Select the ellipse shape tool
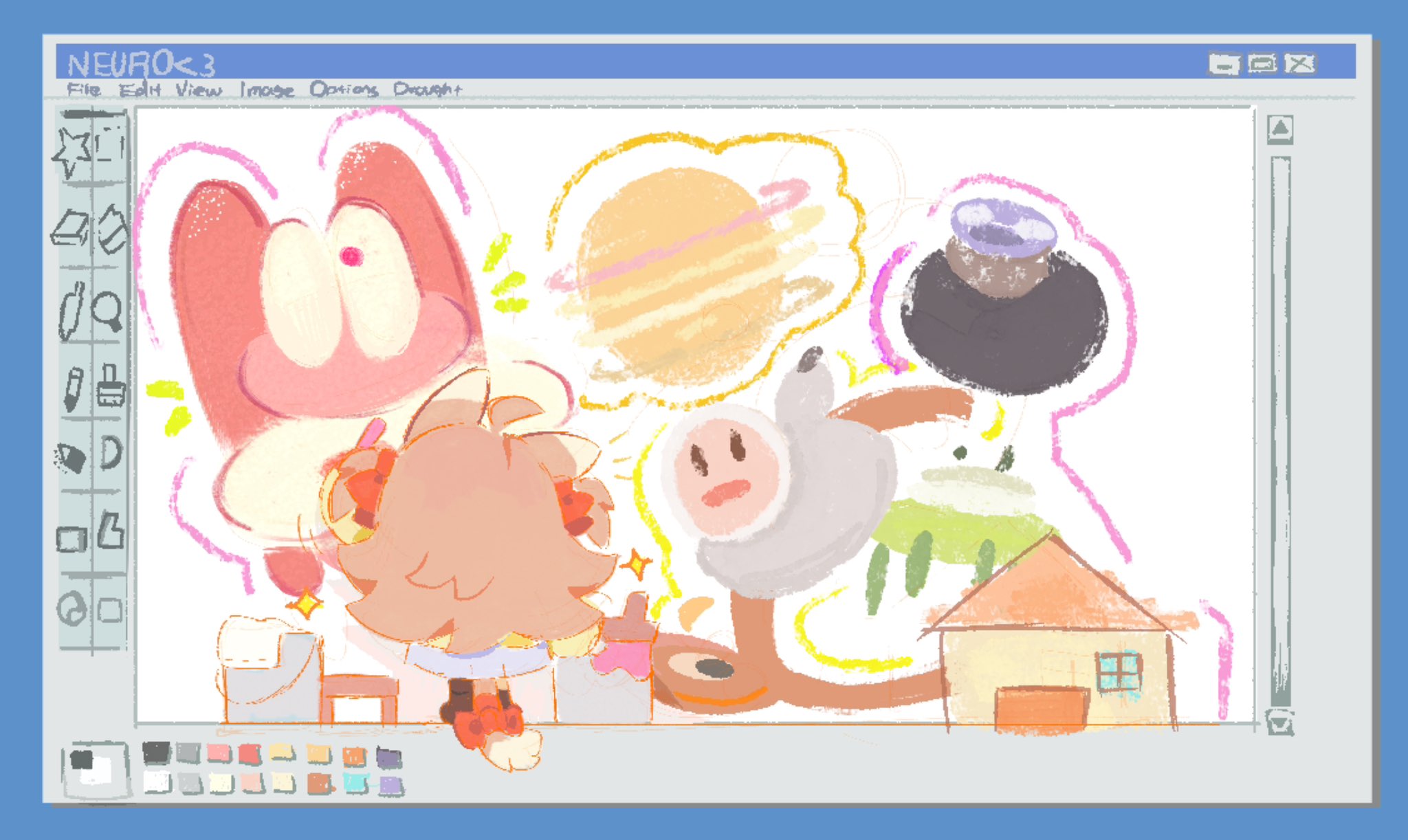This screenshot has width=1408, height=840. (x=73, y=610)
